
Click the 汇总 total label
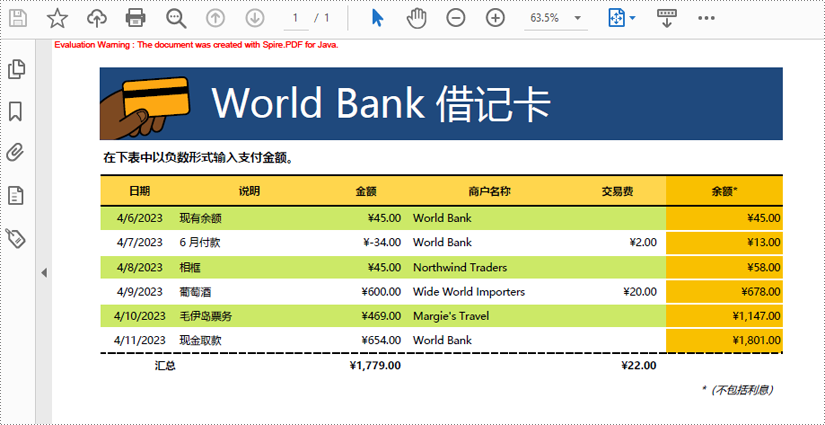coord(165,366)
